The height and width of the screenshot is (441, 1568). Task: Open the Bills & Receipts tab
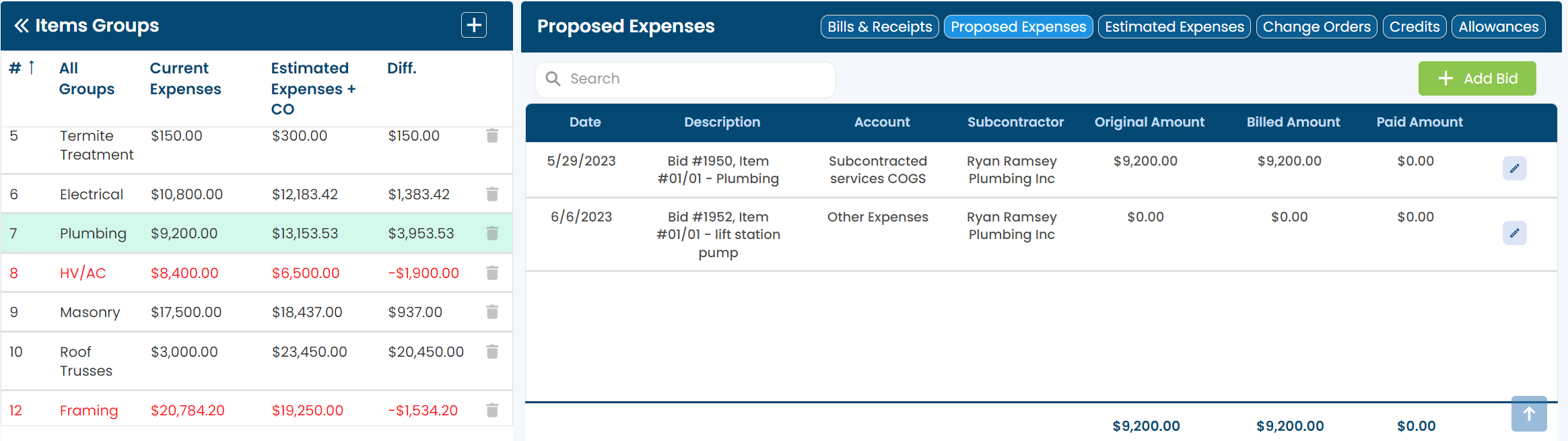[879, 27]
